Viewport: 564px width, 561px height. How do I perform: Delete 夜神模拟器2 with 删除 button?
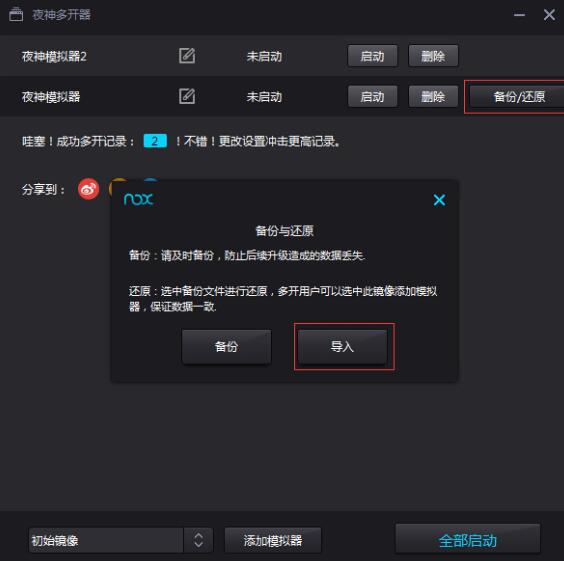tap(433, 56)
